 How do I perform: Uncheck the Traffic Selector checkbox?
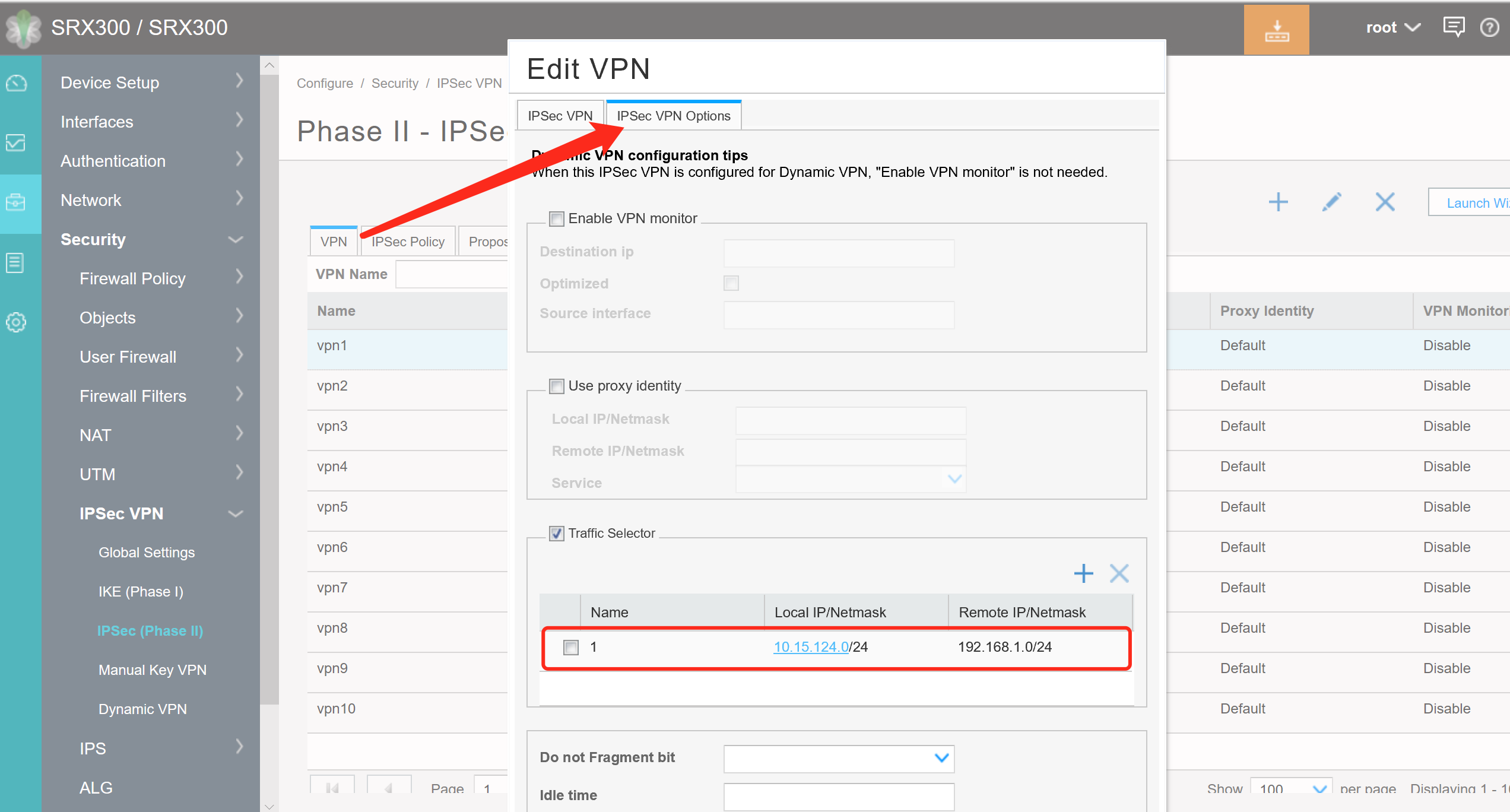(x=556, y=534)
